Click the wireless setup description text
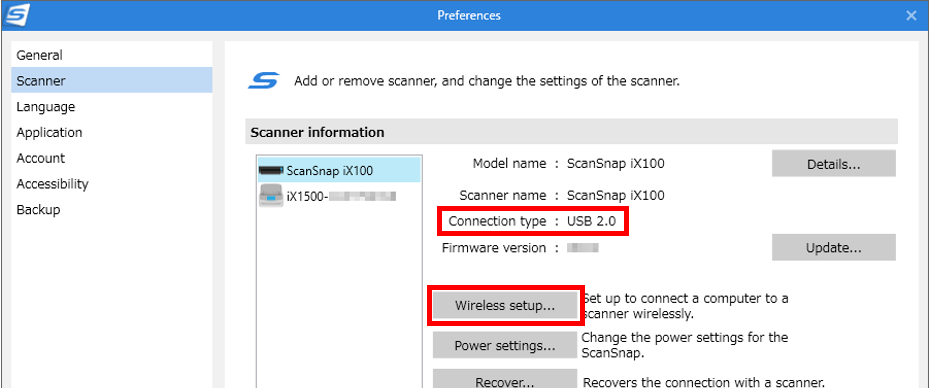 686,306
